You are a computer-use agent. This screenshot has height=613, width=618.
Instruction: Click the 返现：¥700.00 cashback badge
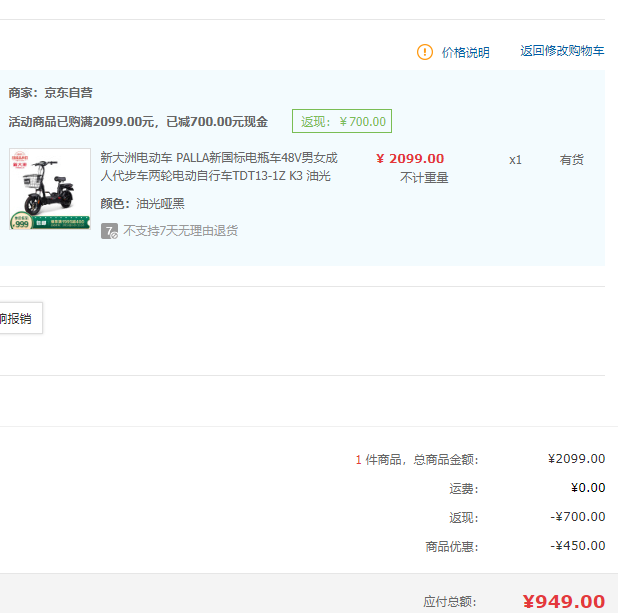point(342,121)
